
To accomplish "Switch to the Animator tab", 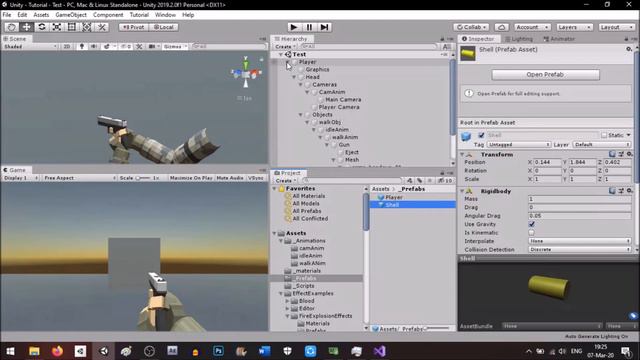I will [x=559, y=39].
